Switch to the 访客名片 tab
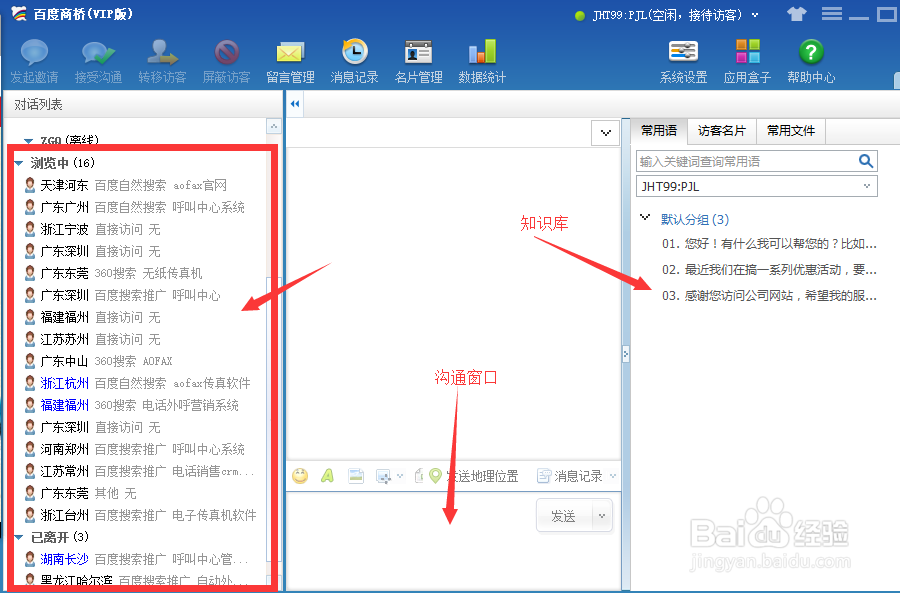 pyautogui.click(x=721, y=131)
